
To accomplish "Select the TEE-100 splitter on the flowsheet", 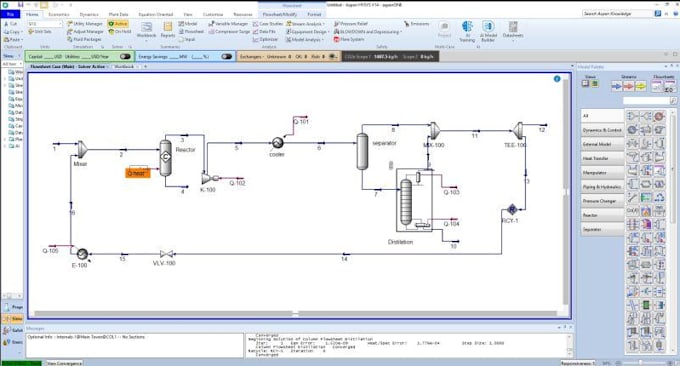I will coord(517,131).
